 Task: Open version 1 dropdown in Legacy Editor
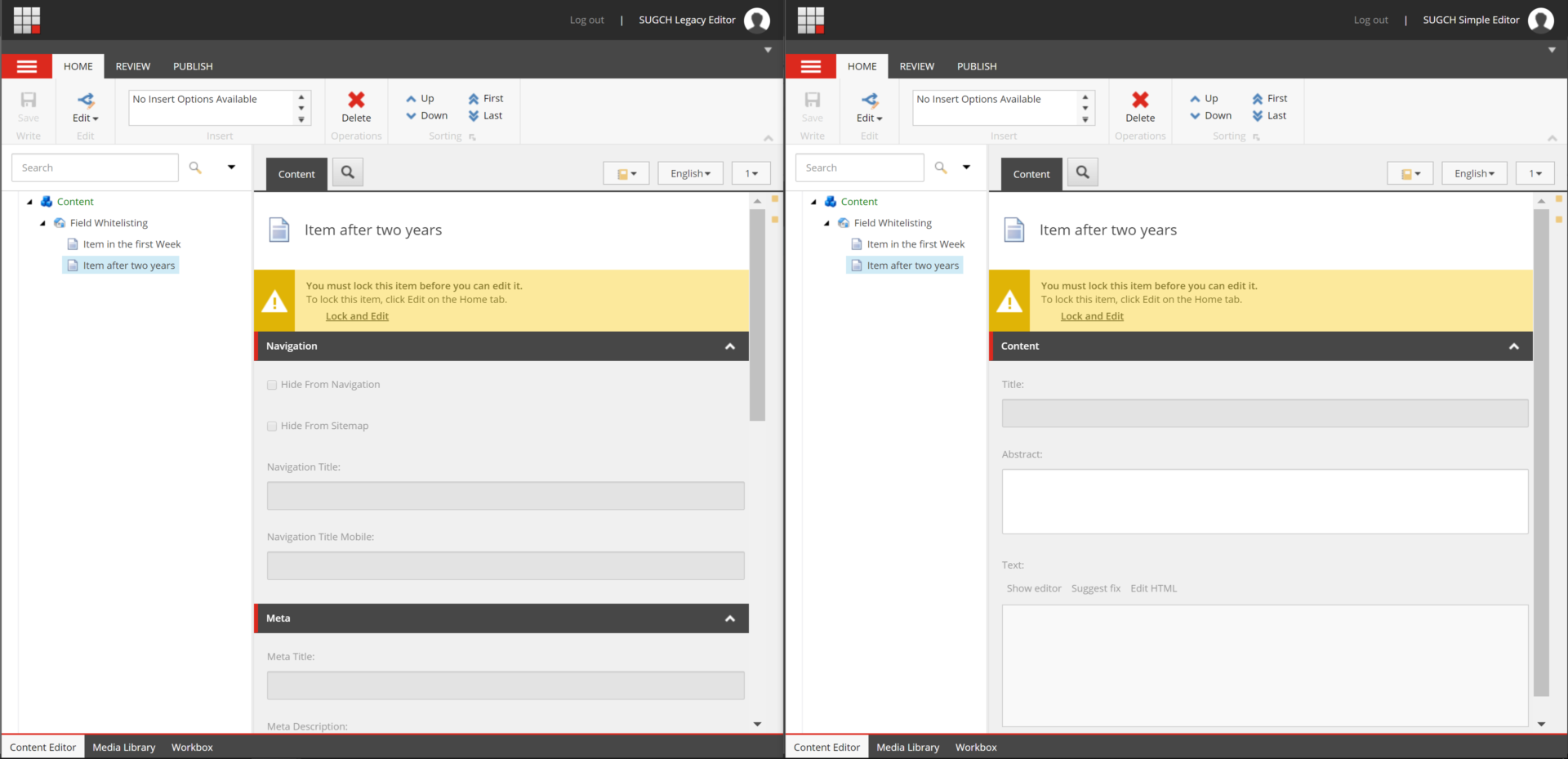[751, 173]
